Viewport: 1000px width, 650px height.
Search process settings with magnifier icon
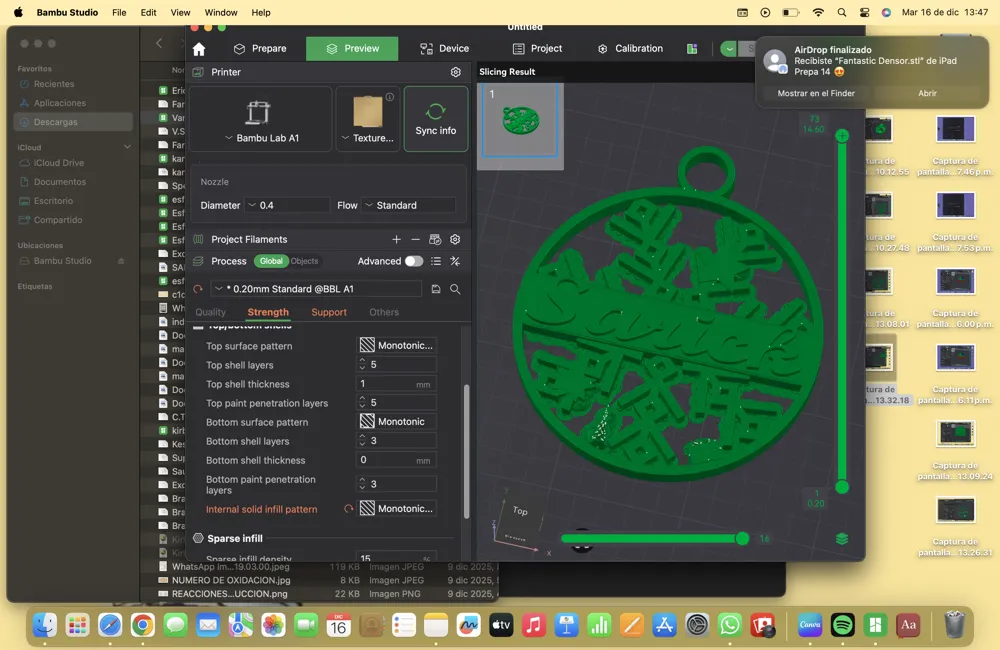(x=455, y=289)
